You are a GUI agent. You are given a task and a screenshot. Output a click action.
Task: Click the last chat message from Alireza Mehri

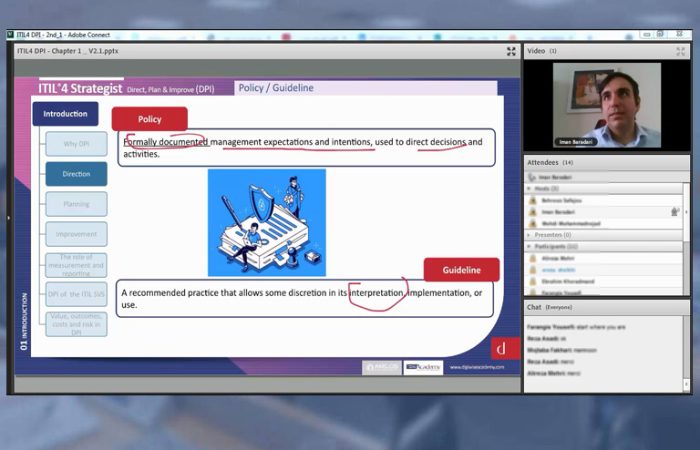pos(554,373)
